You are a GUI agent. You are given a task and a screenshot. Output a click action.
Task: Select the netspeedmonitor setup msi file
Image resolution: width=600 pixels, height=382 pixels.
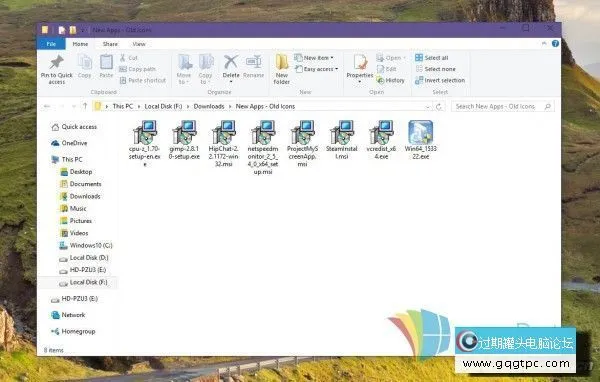pyautogui.click(x=263, y=148)
